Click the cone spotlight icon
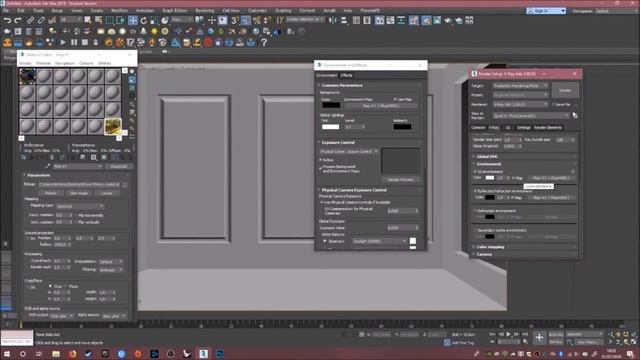 (144, 31)
